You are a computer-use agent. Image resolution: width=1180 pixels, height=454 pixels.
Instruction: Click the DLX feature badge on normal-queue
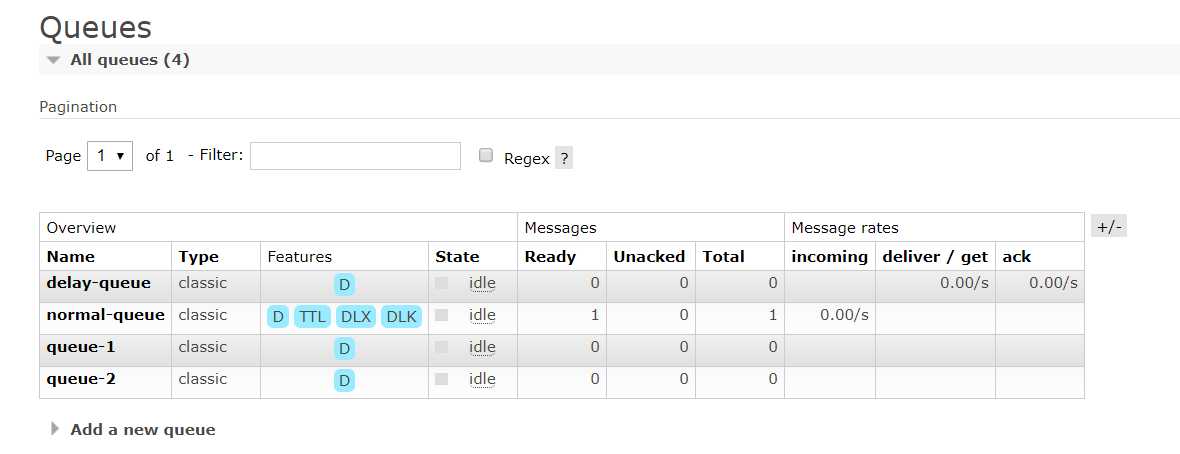pos(355,317)
